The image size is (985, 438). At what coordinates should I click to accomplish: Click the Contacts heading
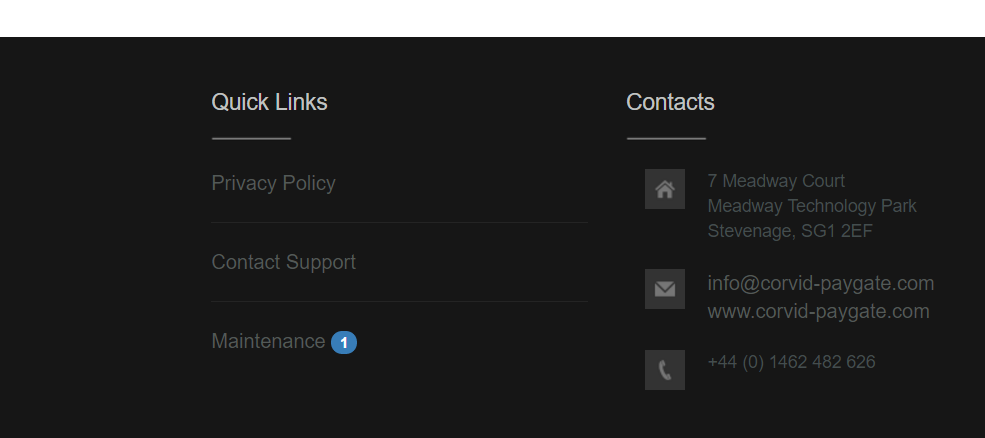[670, 102]
